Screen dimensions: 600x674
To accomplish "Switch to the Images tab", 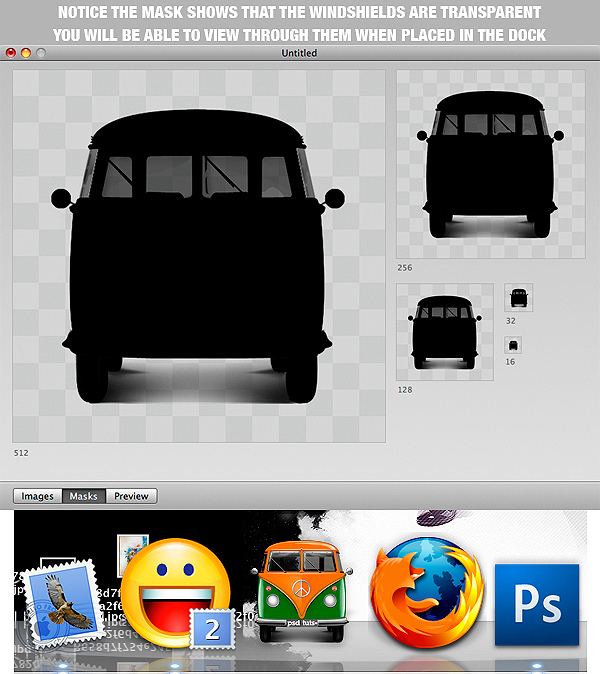I will (37, 496).
